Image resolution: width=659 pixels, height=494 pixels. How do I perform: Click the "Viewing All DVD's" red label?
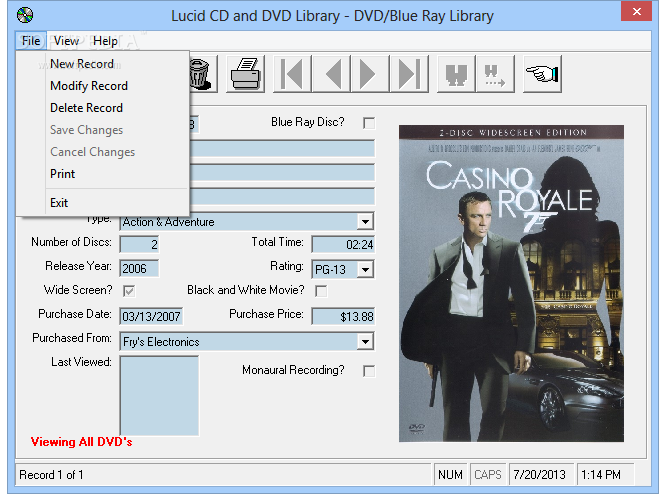(x=82, y=442)
